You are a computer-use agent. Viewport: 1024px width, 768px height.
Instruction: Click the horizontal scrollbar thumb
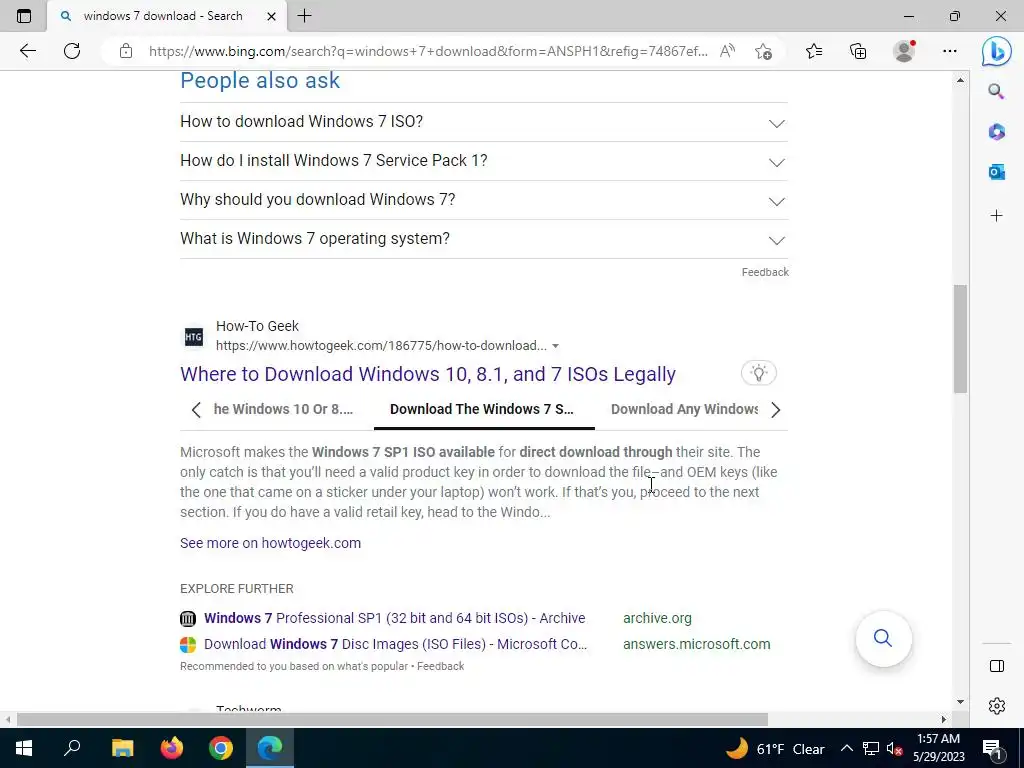tap(392, 719)
